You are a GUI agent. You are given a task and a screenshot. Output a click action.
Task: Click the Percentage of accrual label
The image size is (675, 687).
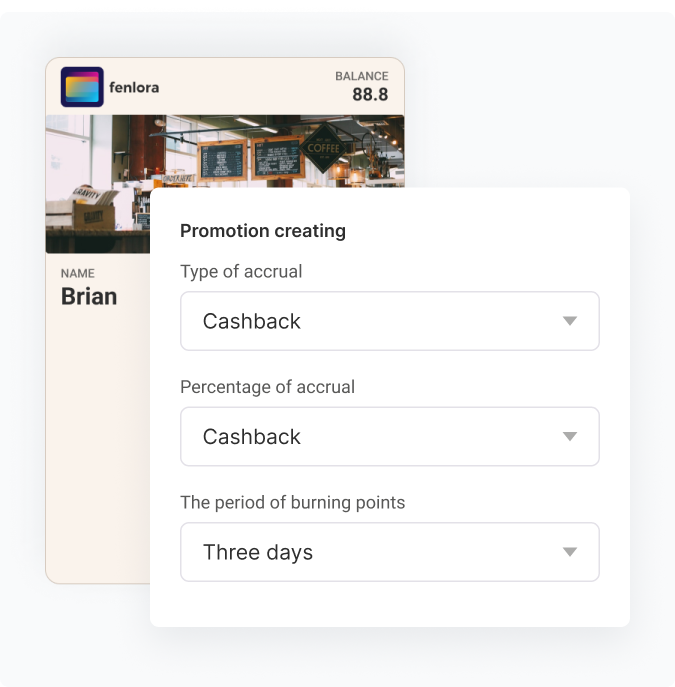pos(267,387)
